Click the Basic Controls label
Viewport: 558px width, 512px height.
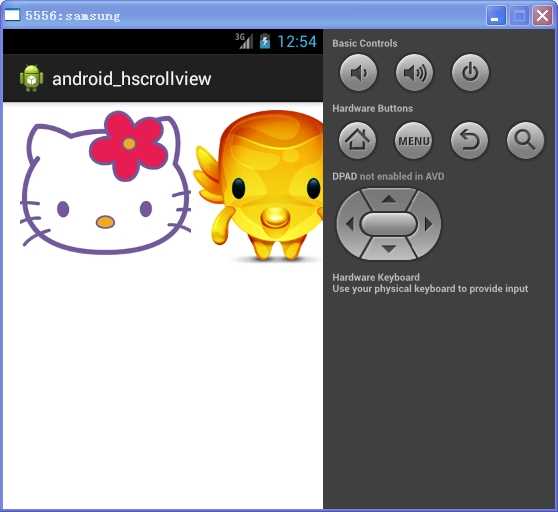pos(365,43)
